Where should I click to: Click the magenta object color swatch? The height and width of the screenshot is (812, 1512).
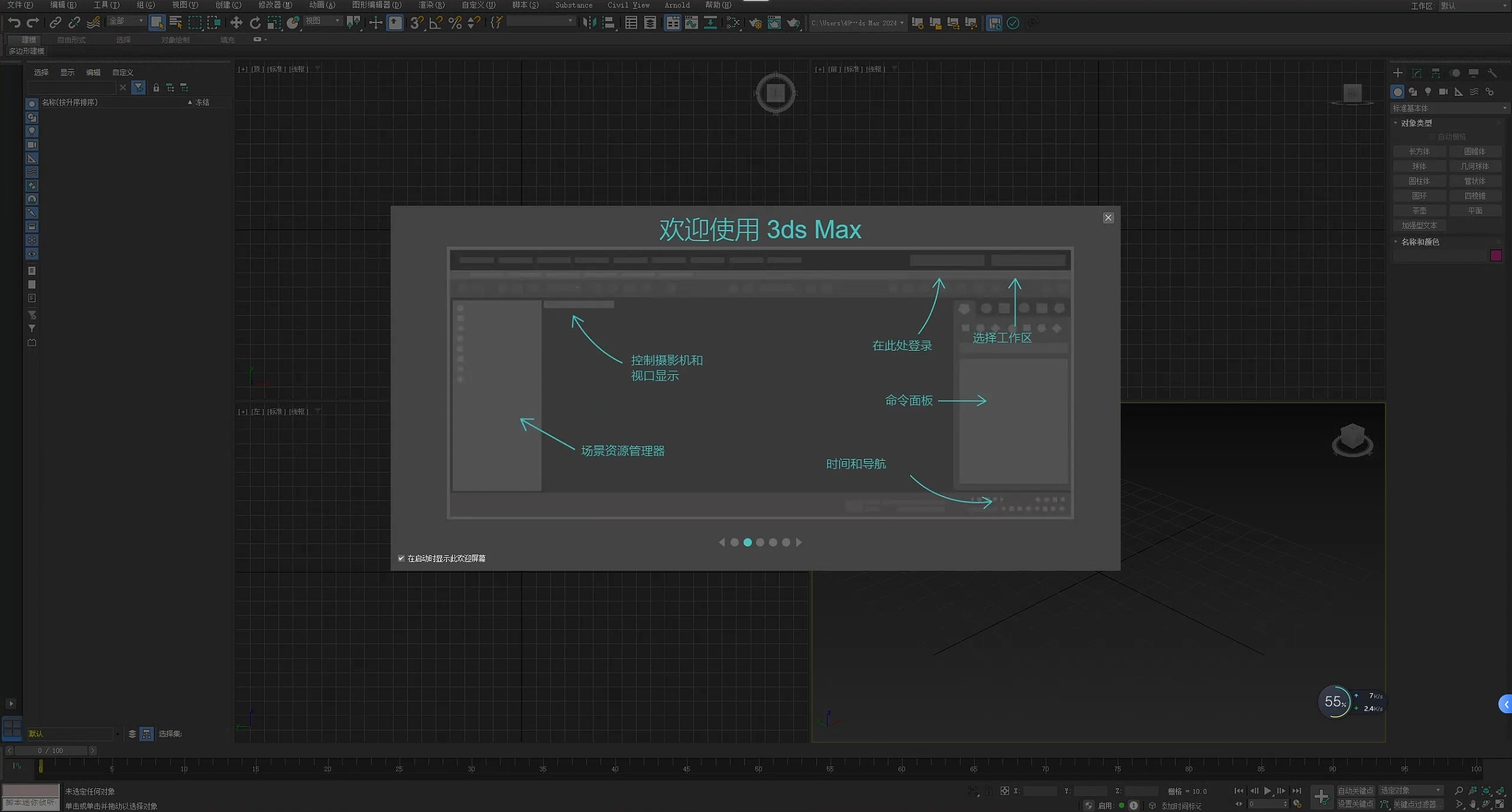pyautogui.click(x=1496, y=256)
